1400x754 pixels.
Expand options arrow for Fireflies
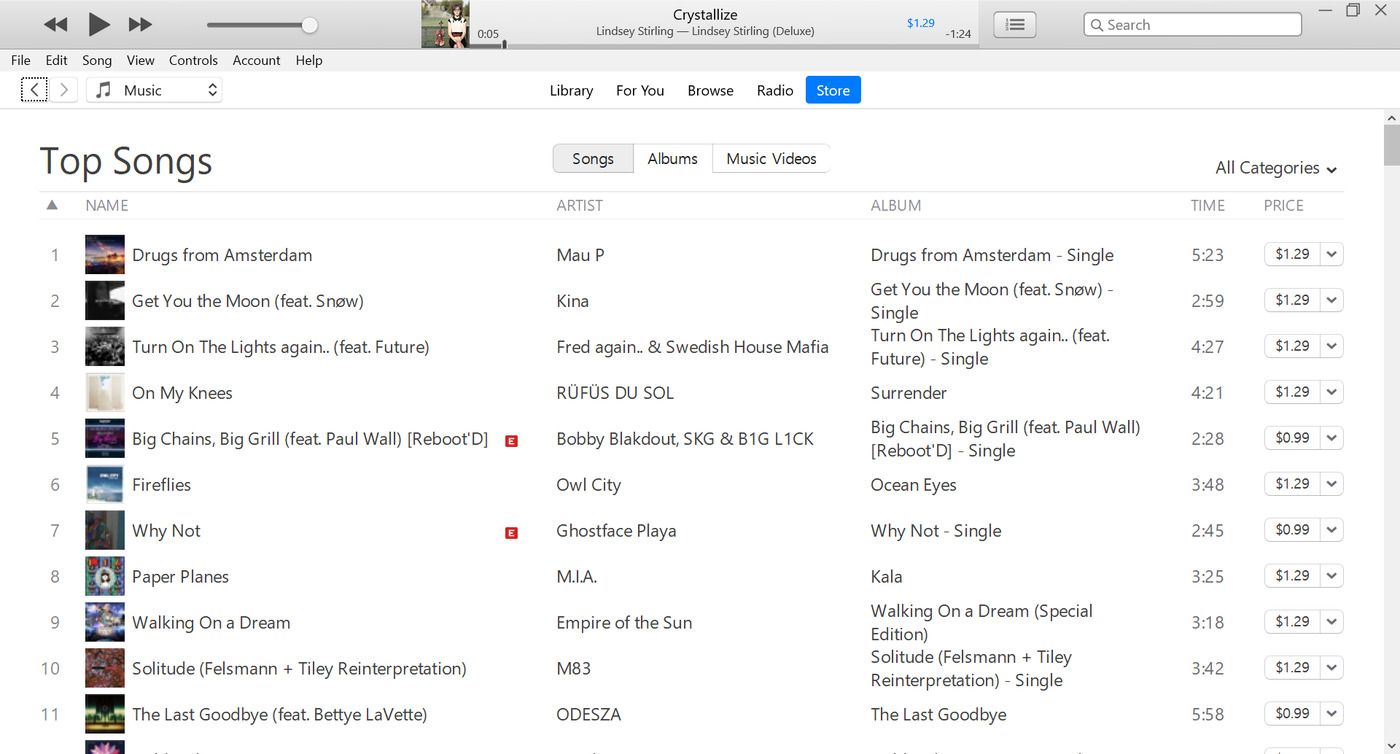[1332, 484]
